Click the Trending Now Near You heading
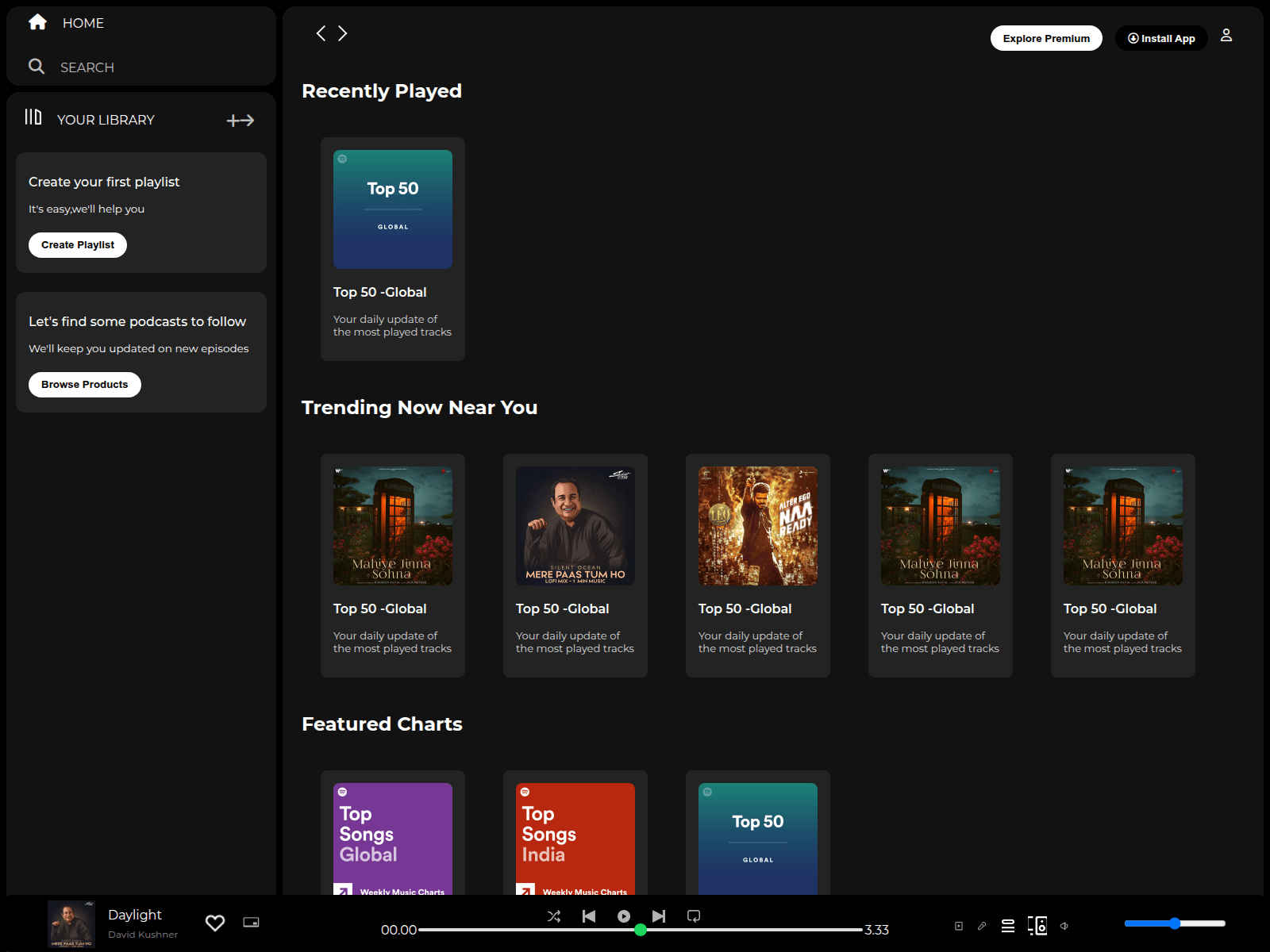Image resolution: width=1270 pixels, height=952 pixels. (420, 408)
